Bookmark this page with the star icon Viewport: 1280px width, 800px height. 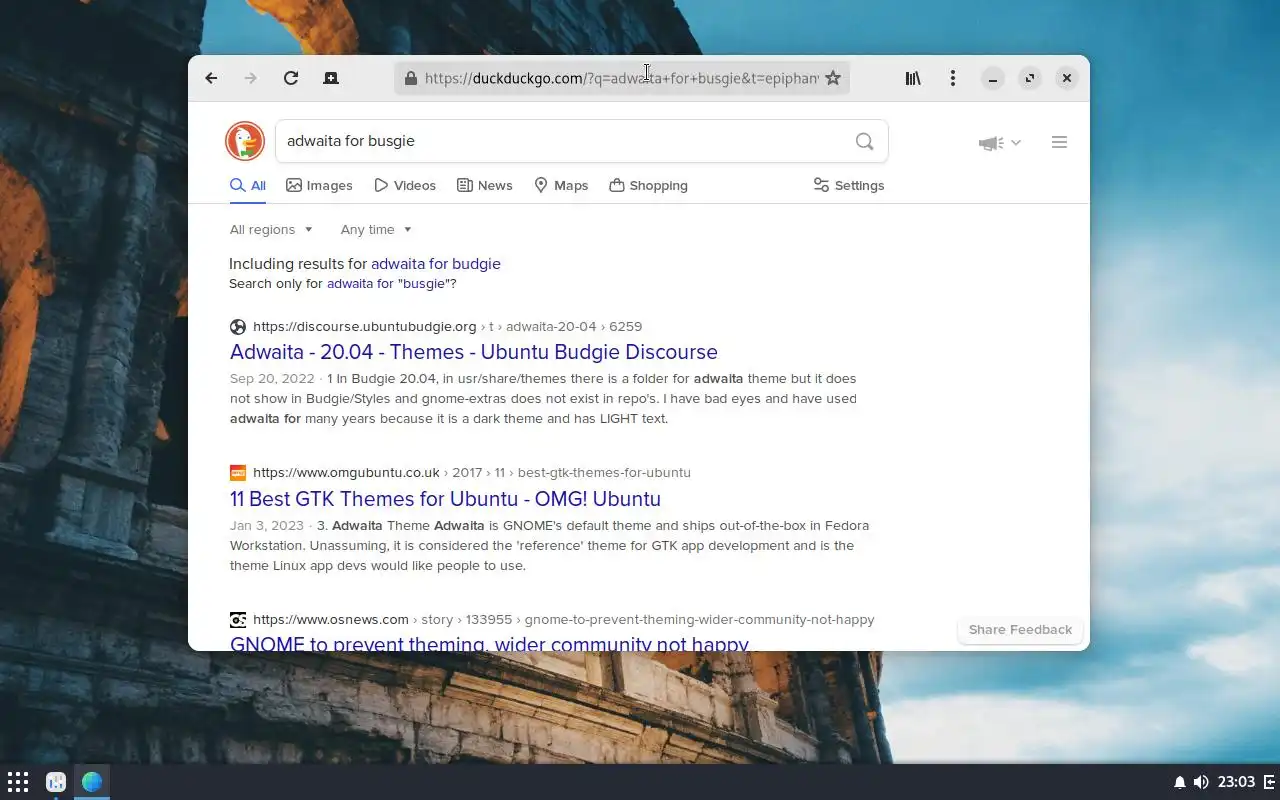coord(833,78)
